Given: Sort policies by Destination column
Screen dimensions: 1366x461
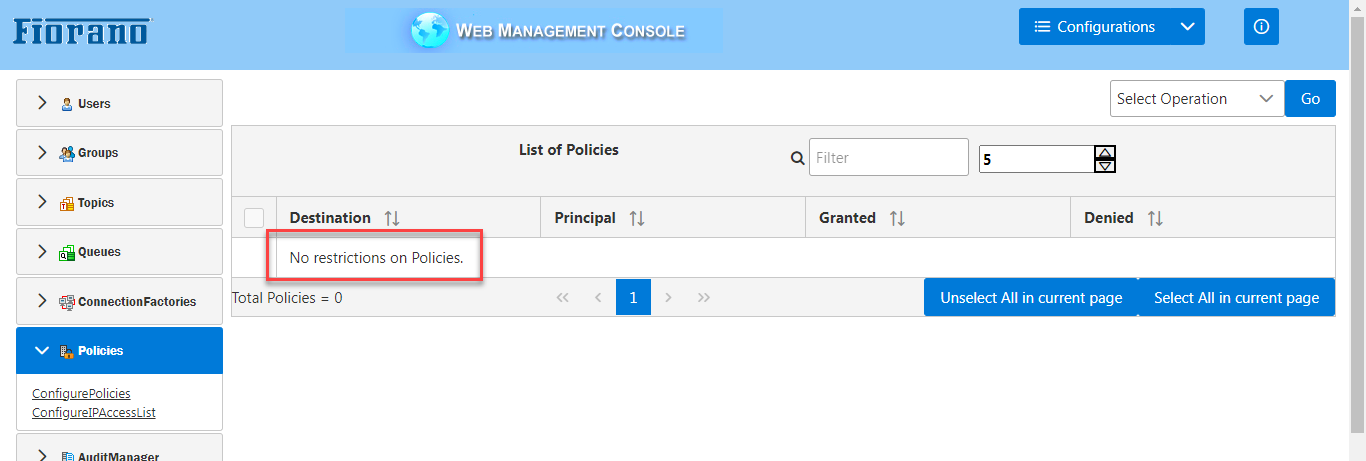Looking at the screenshot, I should tap(392, 218).
